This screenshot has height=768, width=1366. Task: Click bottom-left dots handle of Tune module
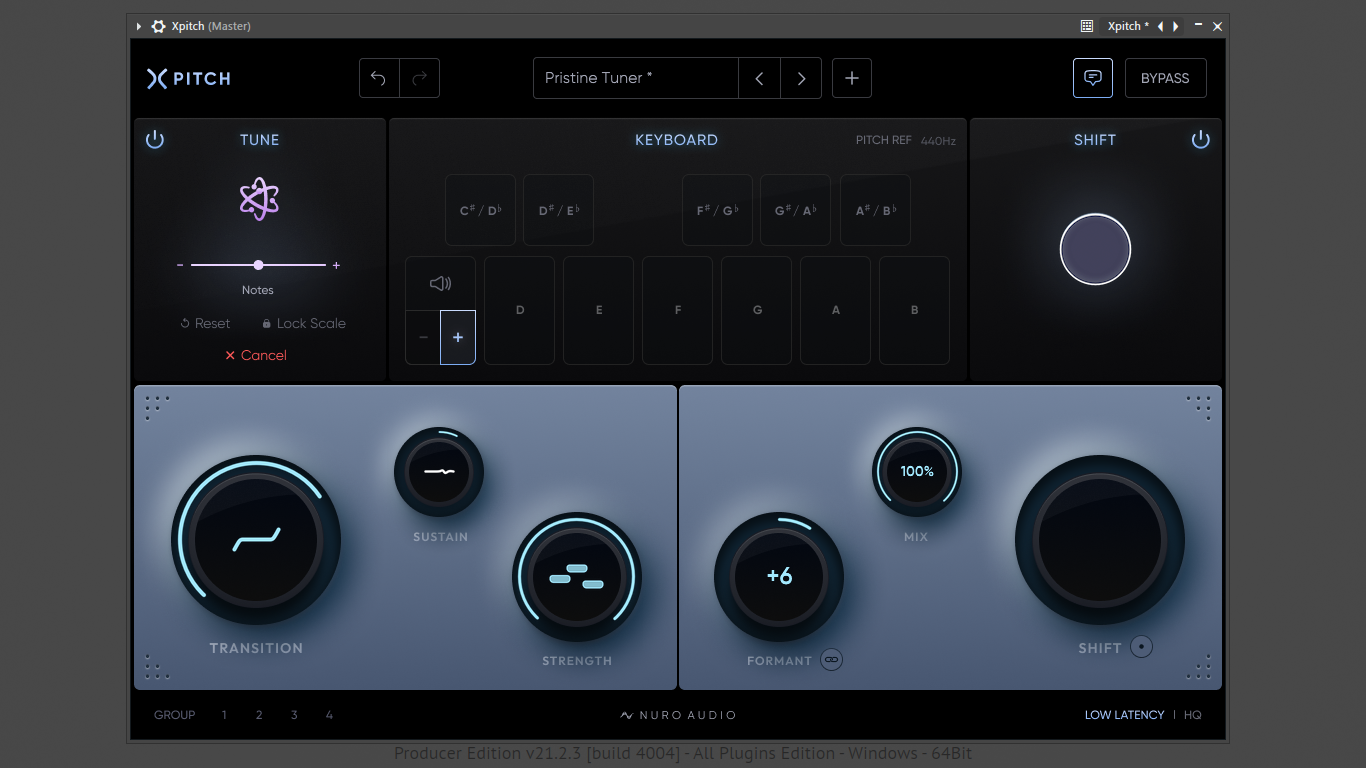[x=157, y=667]
